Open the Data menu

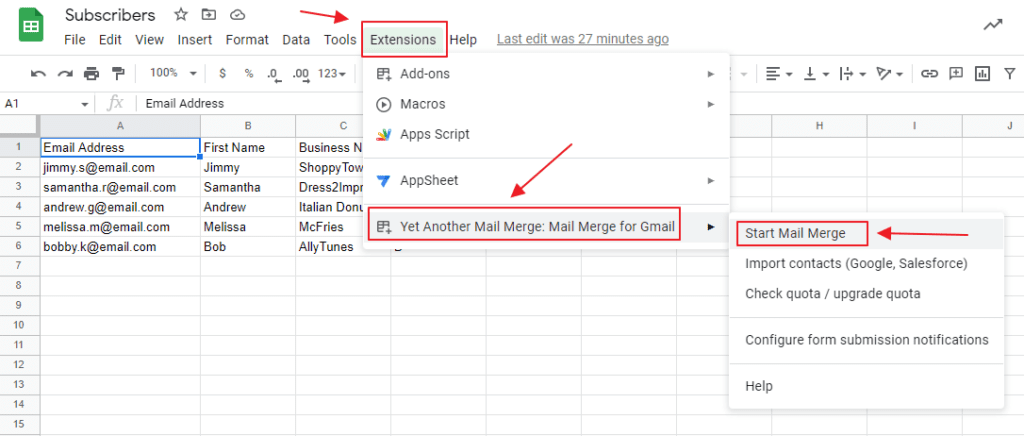tap(296, 40)
